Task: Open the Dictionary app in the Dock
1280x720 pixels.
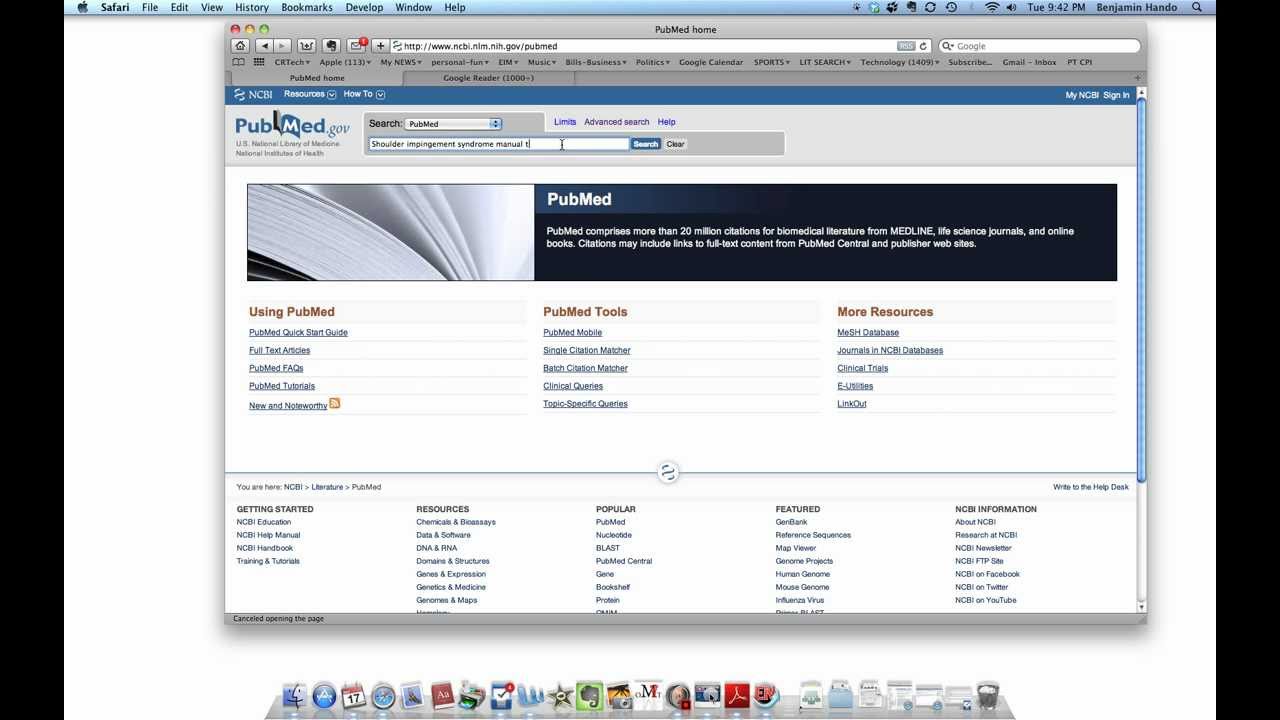Action: click(x=442, y=696)
